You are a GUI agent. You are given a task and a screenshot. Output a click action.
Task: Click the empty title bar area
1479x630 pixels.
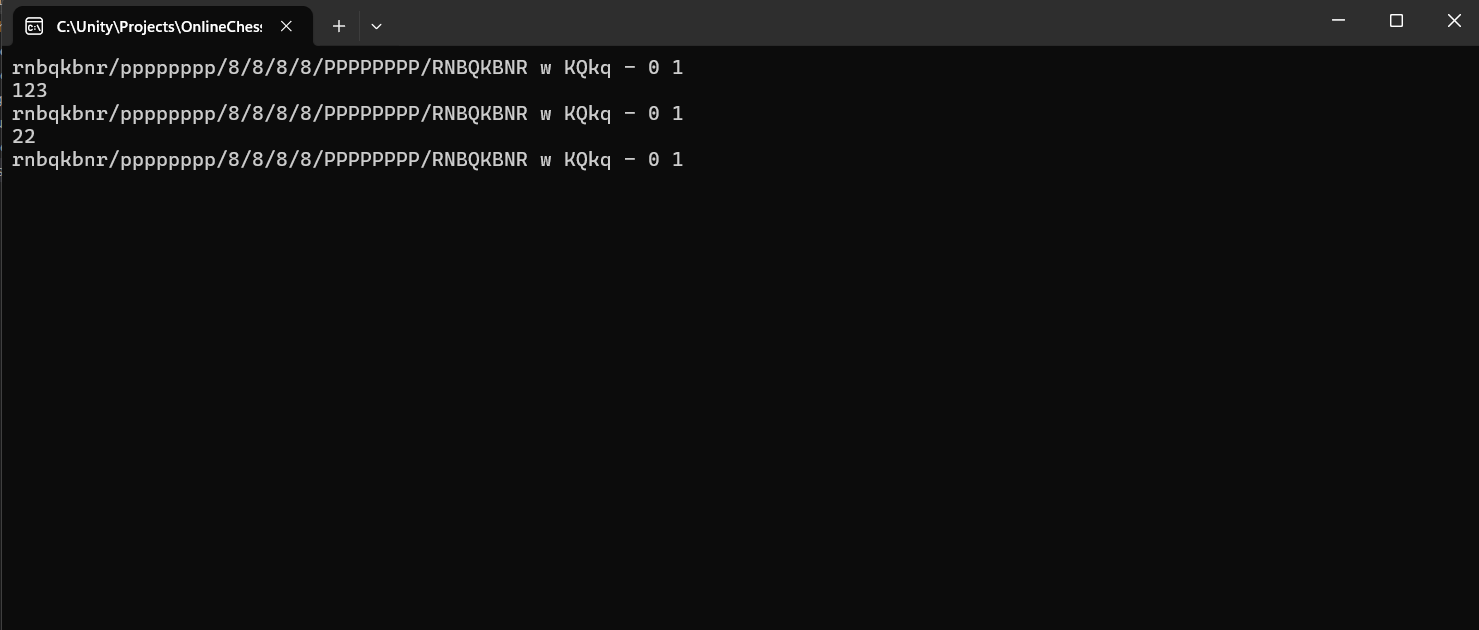pyautogui.click(x=850, y=22)
